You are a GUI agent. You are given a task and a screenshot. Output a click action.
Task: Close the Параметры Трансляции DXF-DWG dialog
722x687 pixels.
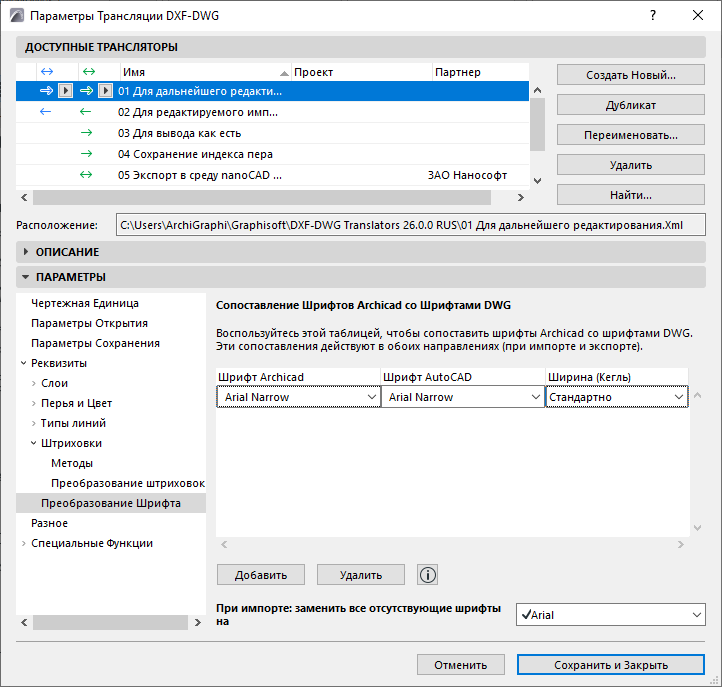698,15
